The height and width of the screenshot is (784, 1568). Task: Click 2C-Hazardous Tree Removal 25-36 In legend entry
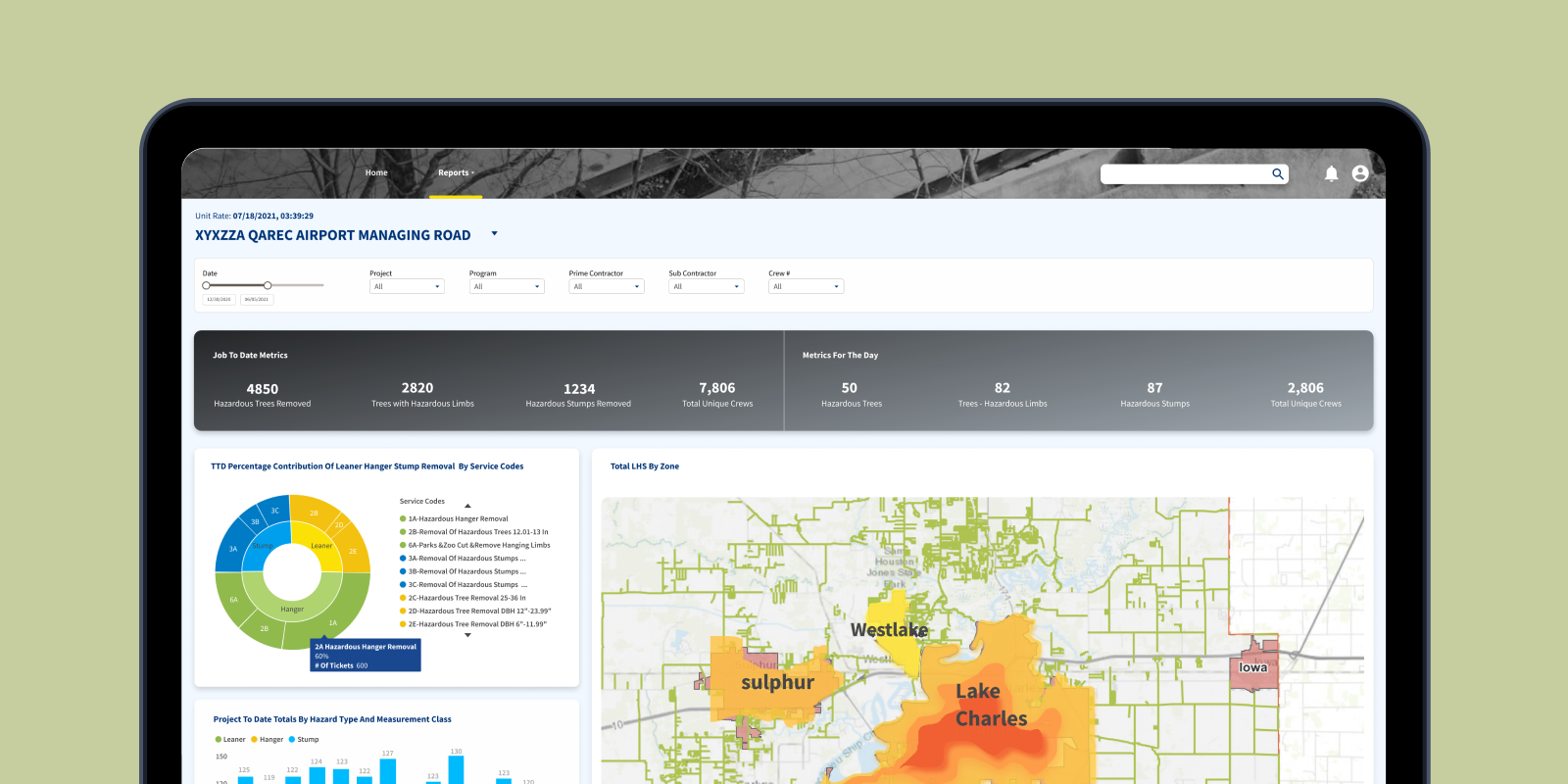466,598
